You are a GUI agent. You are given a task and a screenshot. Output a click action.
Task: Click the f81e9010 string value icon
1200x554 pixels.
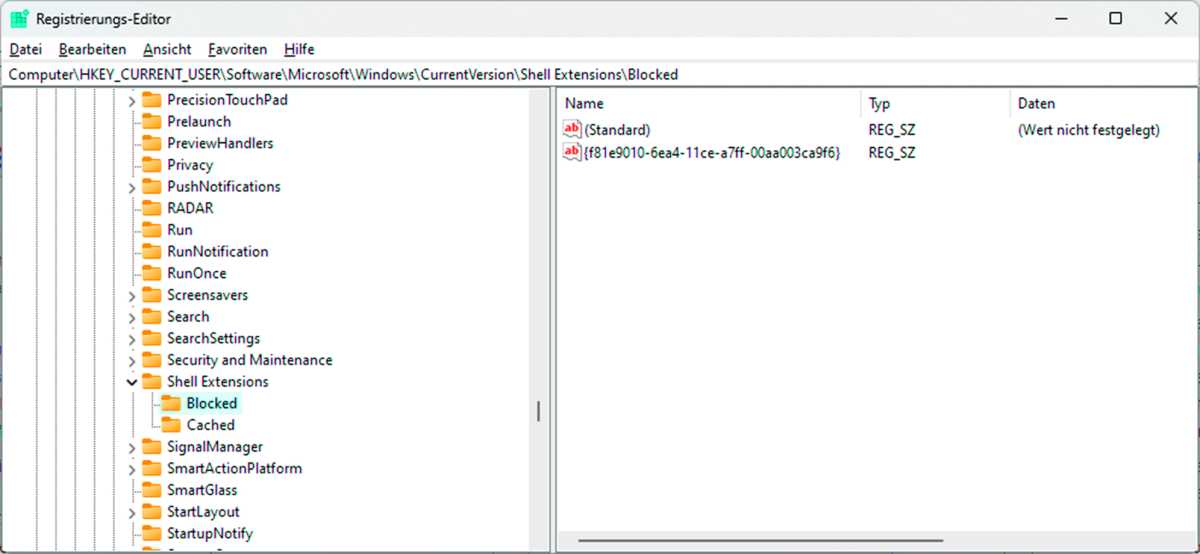coord(572,152)
